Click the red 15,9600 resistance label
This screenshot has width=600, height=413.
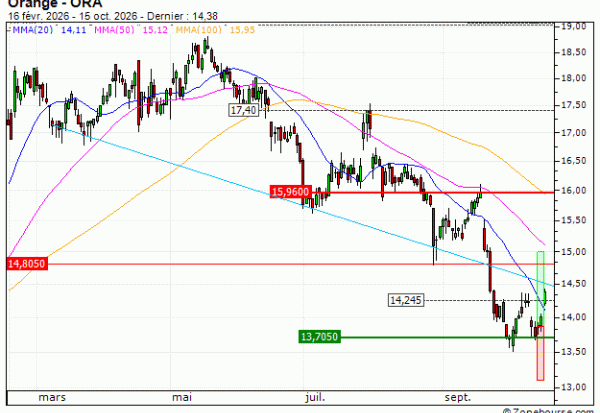pyautogui.click(x=291, y=191)
